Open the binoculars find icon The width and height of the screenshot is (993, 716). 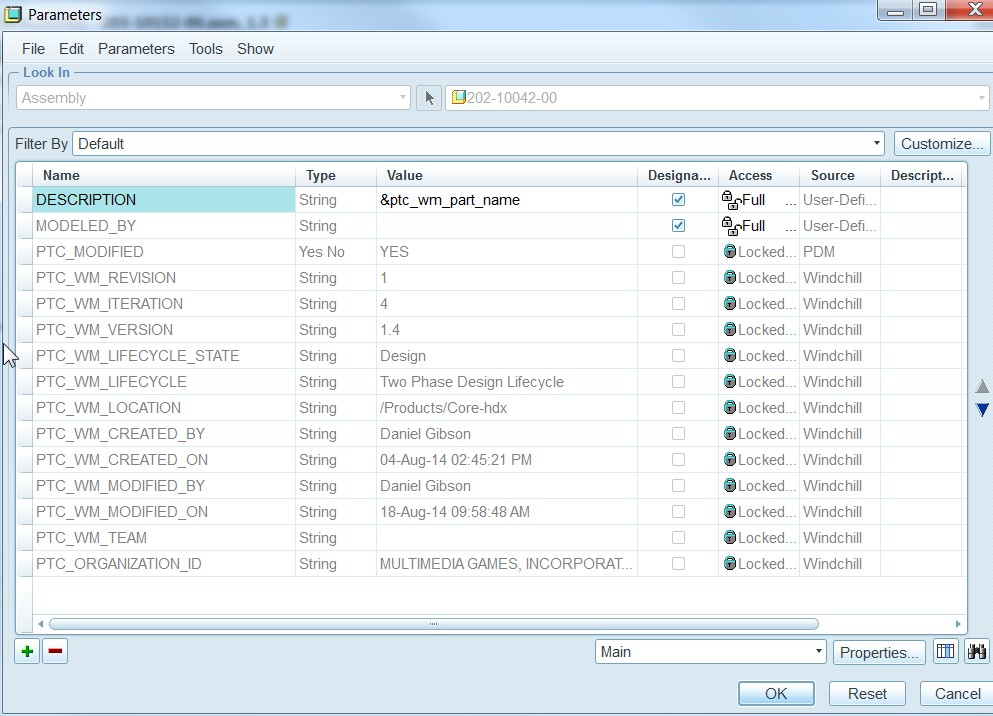977,651
